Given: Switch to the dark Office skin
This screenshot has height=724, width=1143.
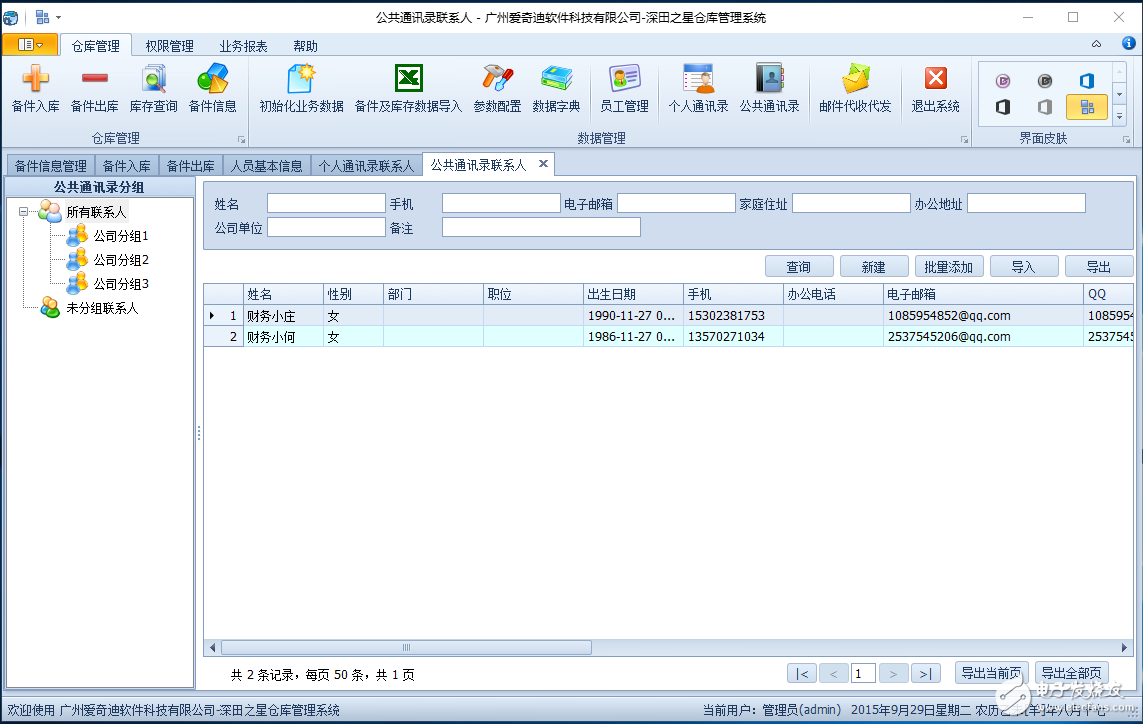Looking at the screenshot, I should click(1003, 107).
